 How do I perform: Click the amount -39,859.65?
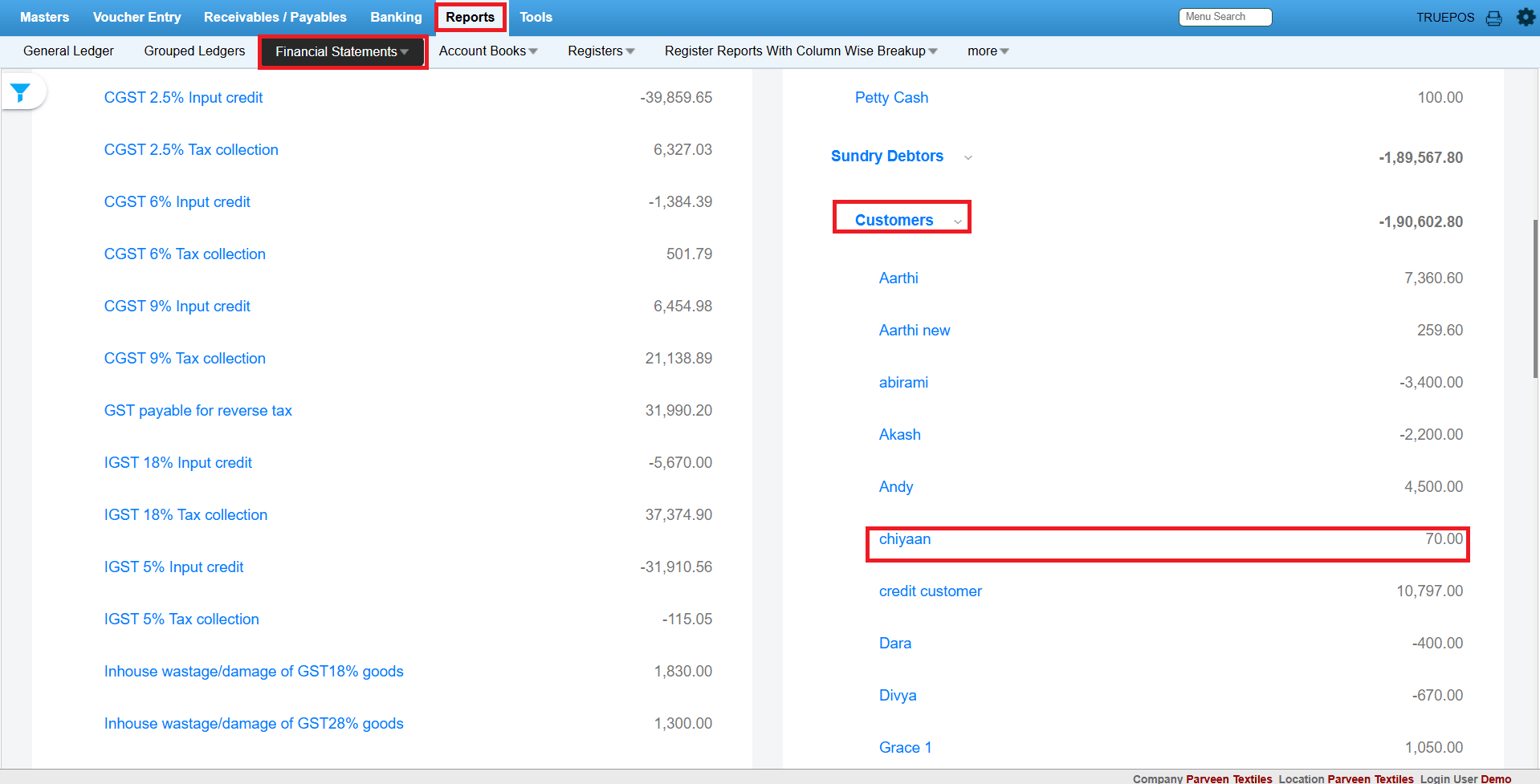tap(676, 98)
